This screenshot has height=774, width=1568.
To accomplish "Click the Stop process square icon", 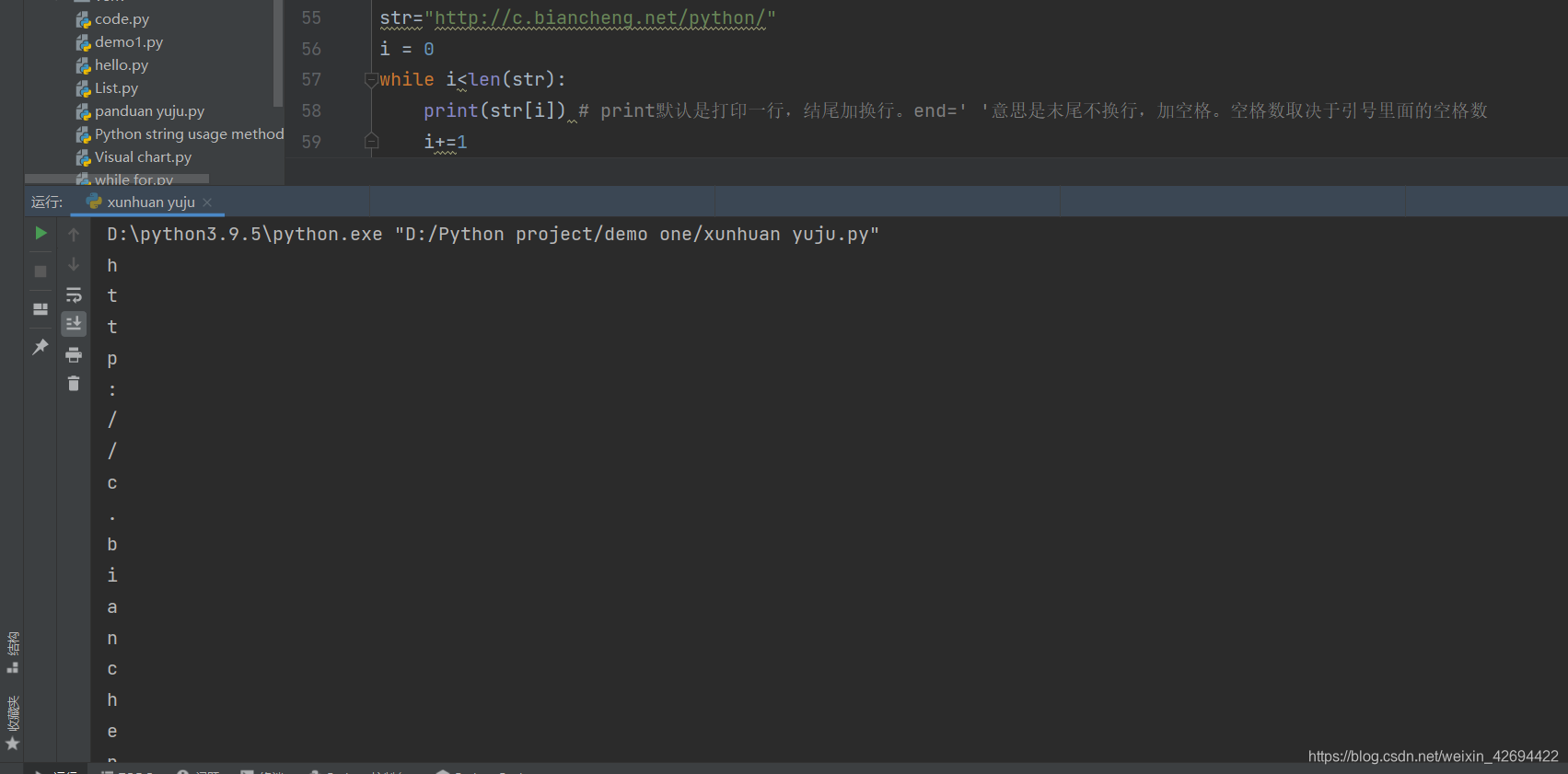I will (x=41, y=271).
